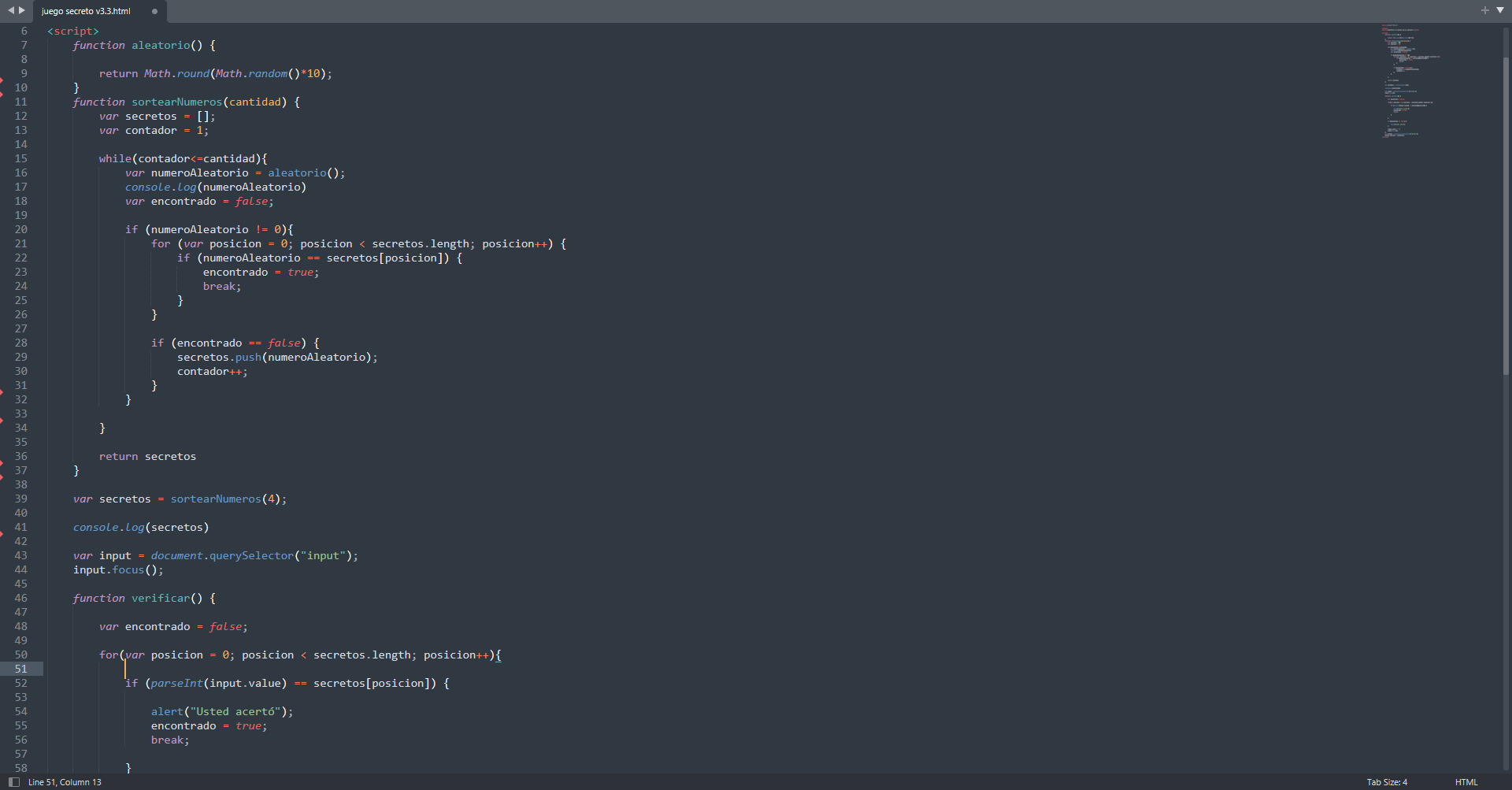Click 'function sortearNumeros' on line 11
1512x790 pixels.
click(147, 102)
